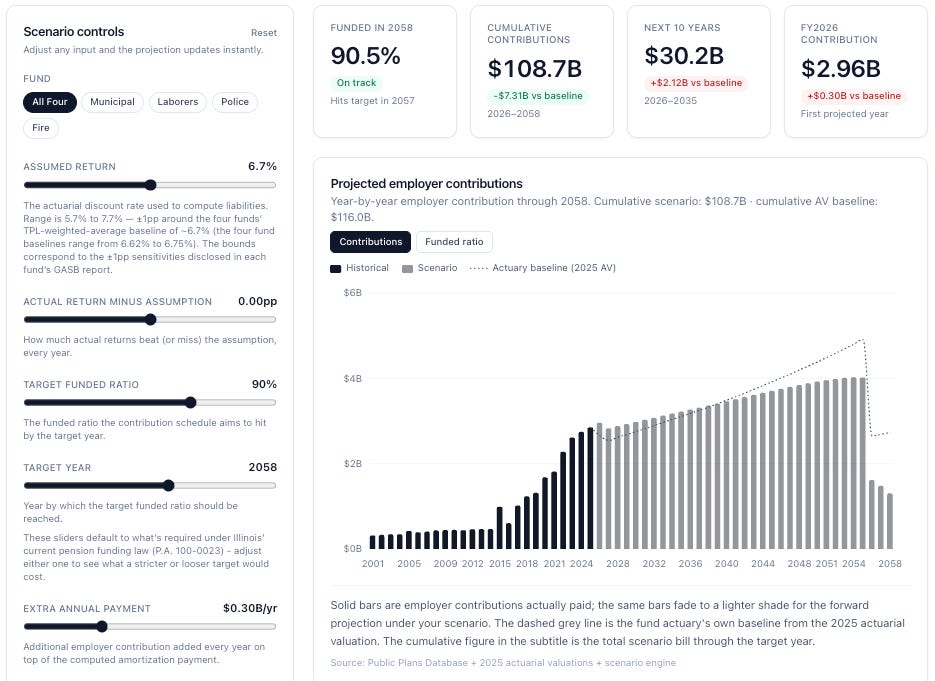Screen dimensions: 935x681
Task: Click the last 2058 scenario bar
Action: (x=890, y=521)
